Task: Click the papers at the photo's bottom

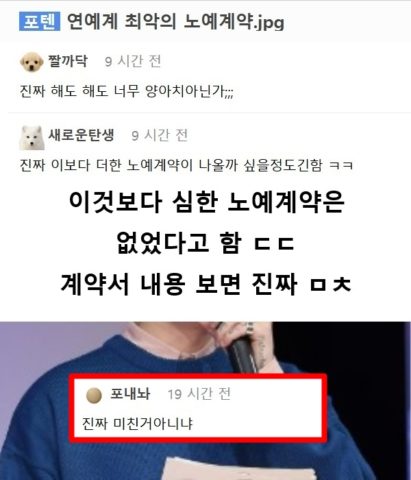Action: coord(239,470)
